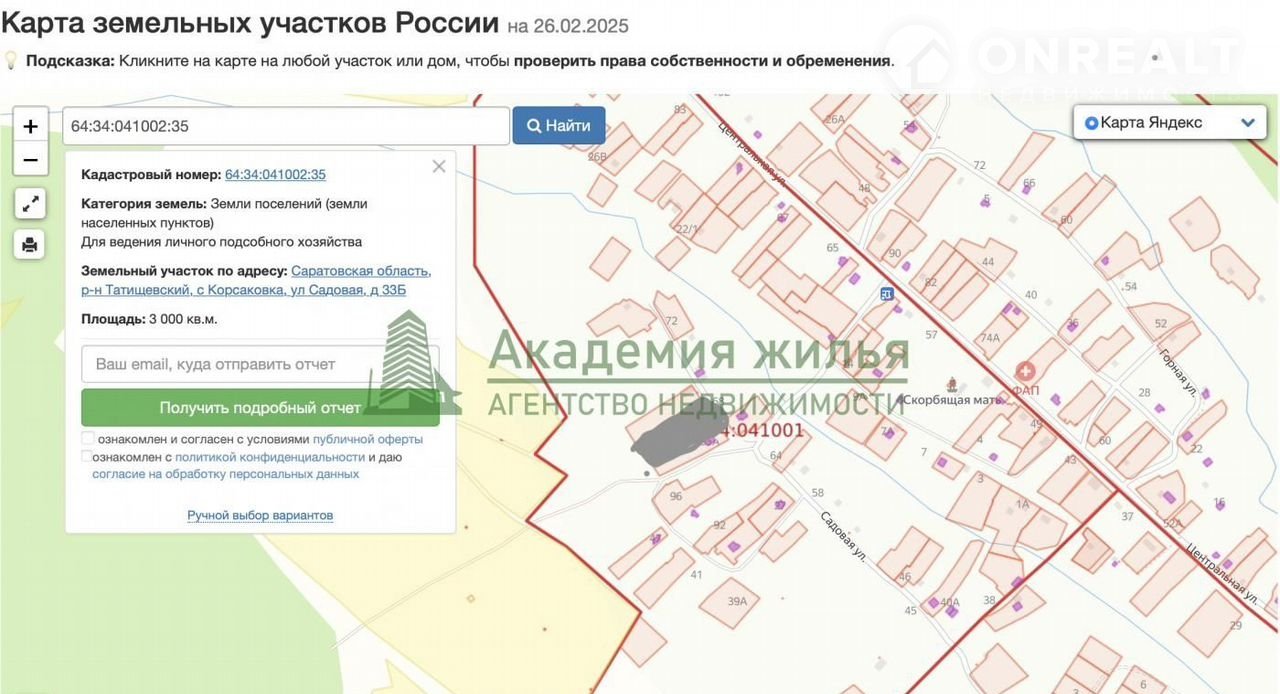Viewport: 1280px width, 694px height.
Task: Select the gray highlighted land parcel
Action: (672, 434)
